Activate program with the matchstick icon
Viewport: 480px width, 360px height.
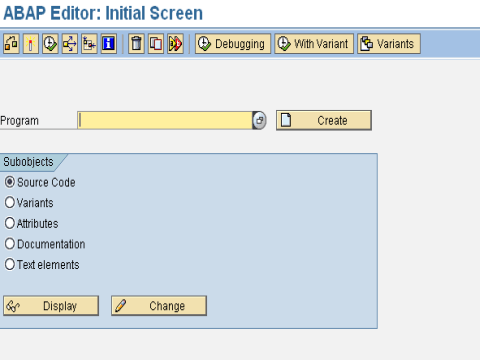31,44
